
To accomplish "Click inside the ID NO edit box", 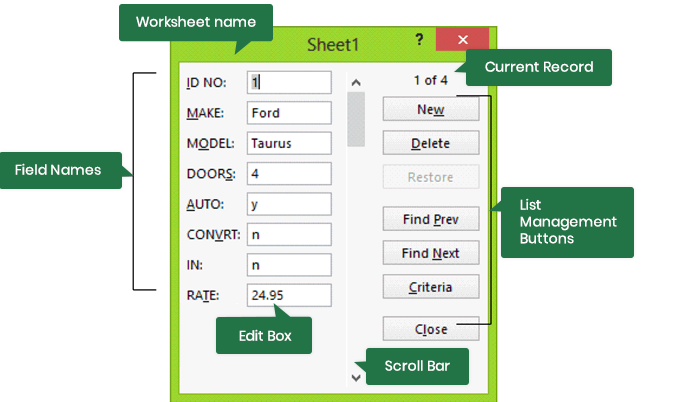I will pyautogui.click(x=288, y=82).
